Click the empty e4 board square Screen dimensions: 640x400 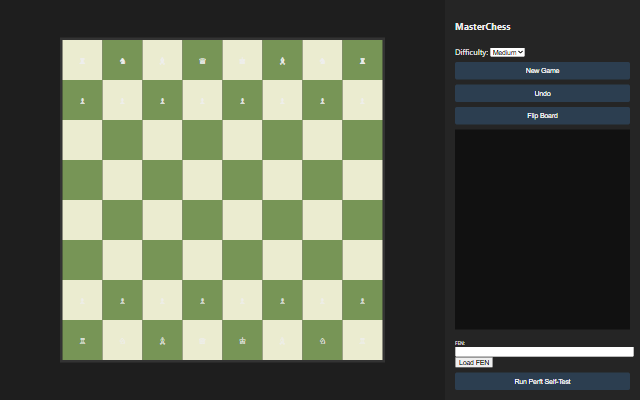[242, 220]
